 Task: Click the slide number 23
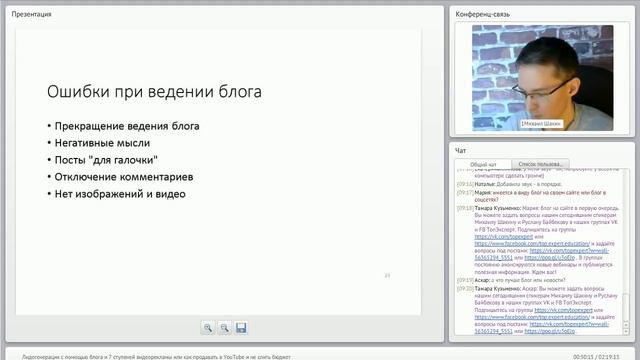pos(387,276)
